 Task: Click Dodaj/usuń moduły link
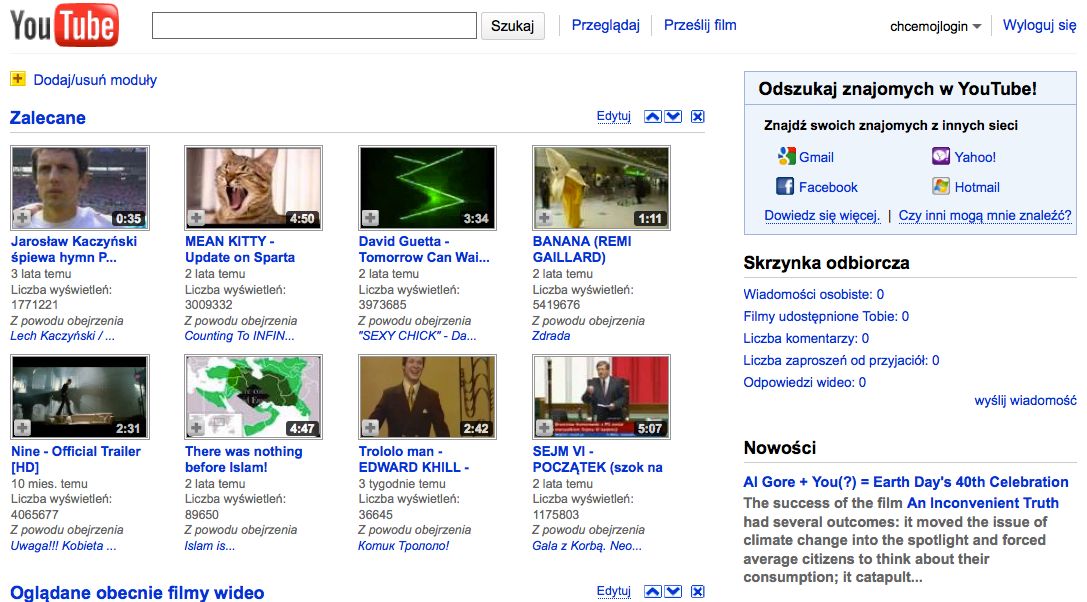pos(95,80)
